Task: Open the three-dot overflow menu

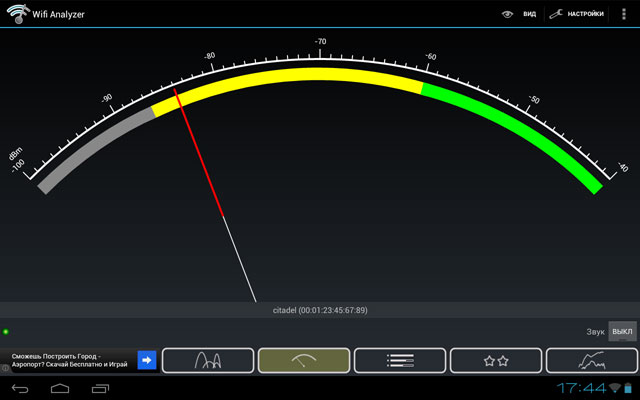Action: [623, 14]
